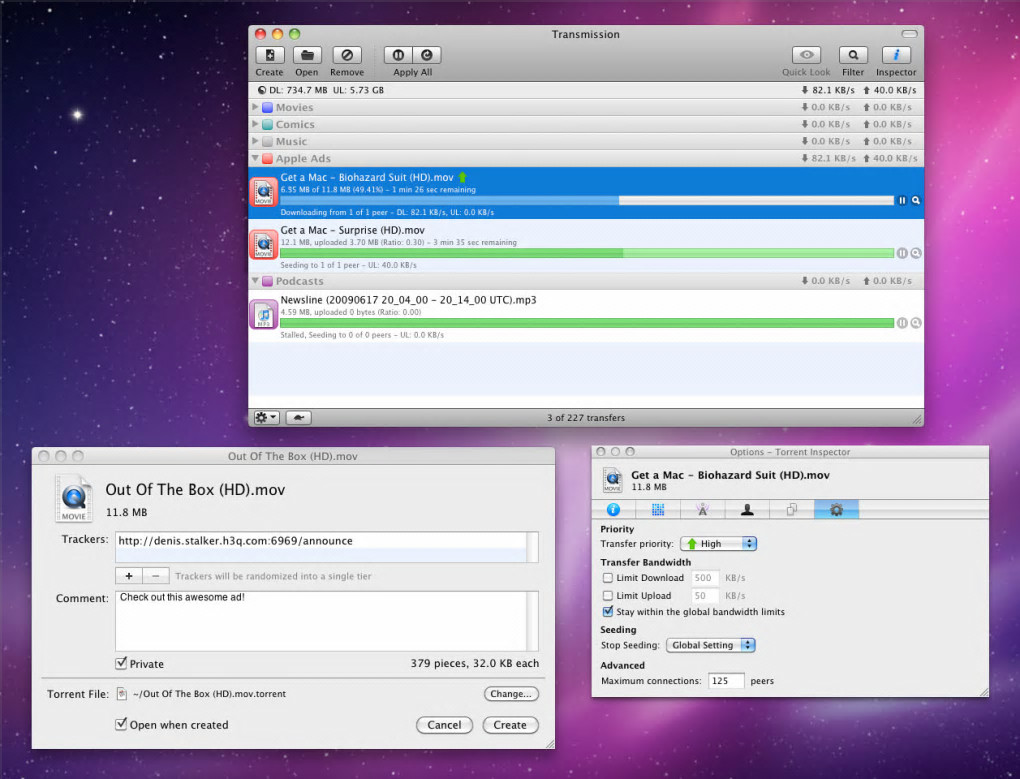This screenshot has width=1020, height=779.
Task: Click the Change... torrent file button
Action: point(511,694)
